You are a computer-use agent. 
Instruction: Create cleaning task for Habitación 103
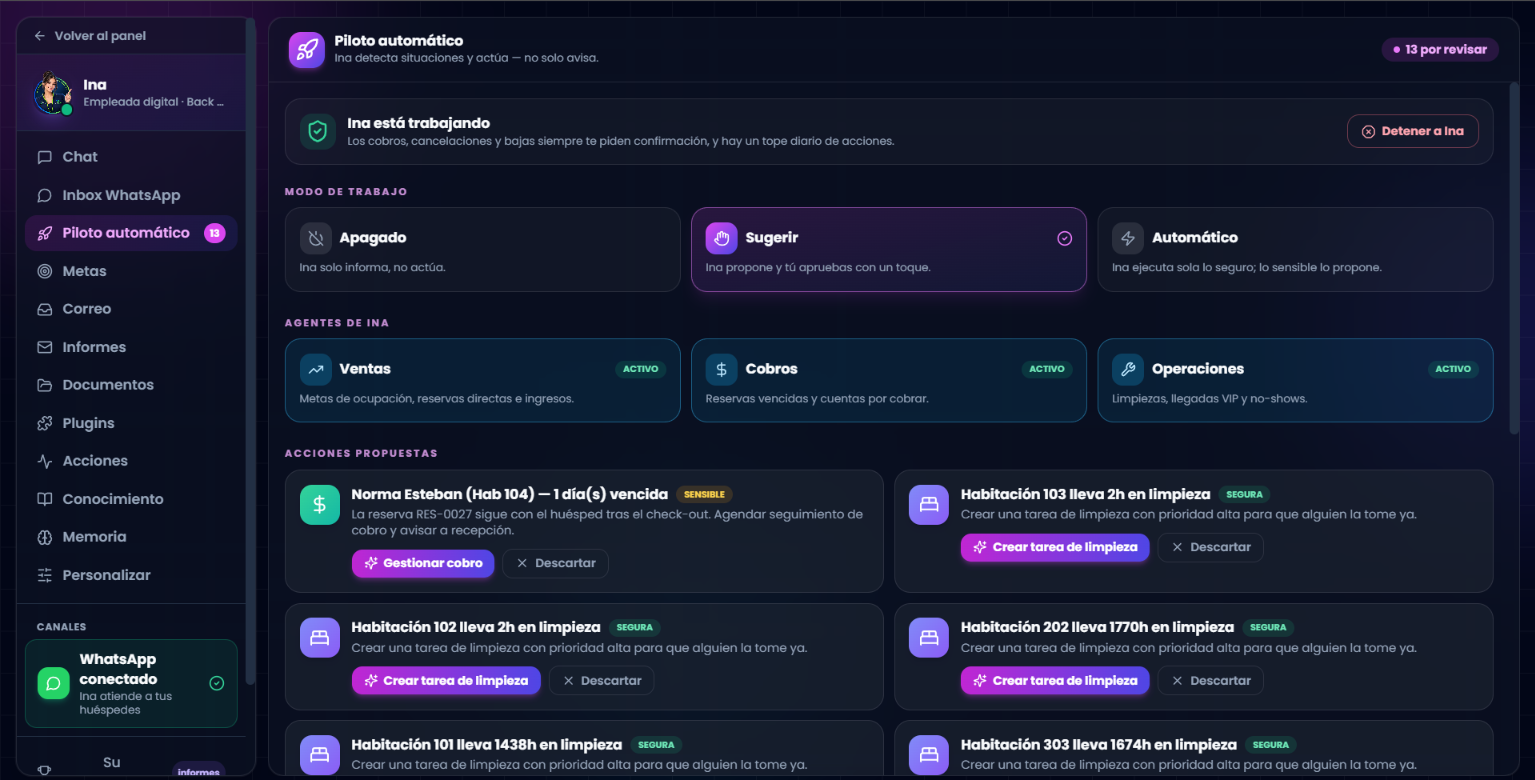pos(1055,547)
